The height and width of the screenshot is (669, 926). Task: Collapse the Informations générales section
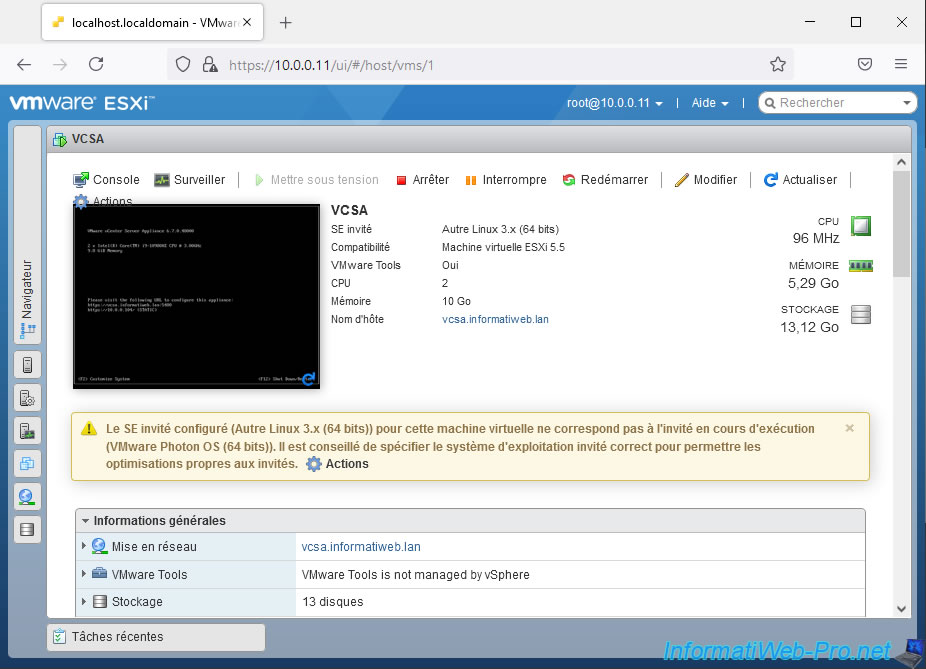[x=86, y=521]
